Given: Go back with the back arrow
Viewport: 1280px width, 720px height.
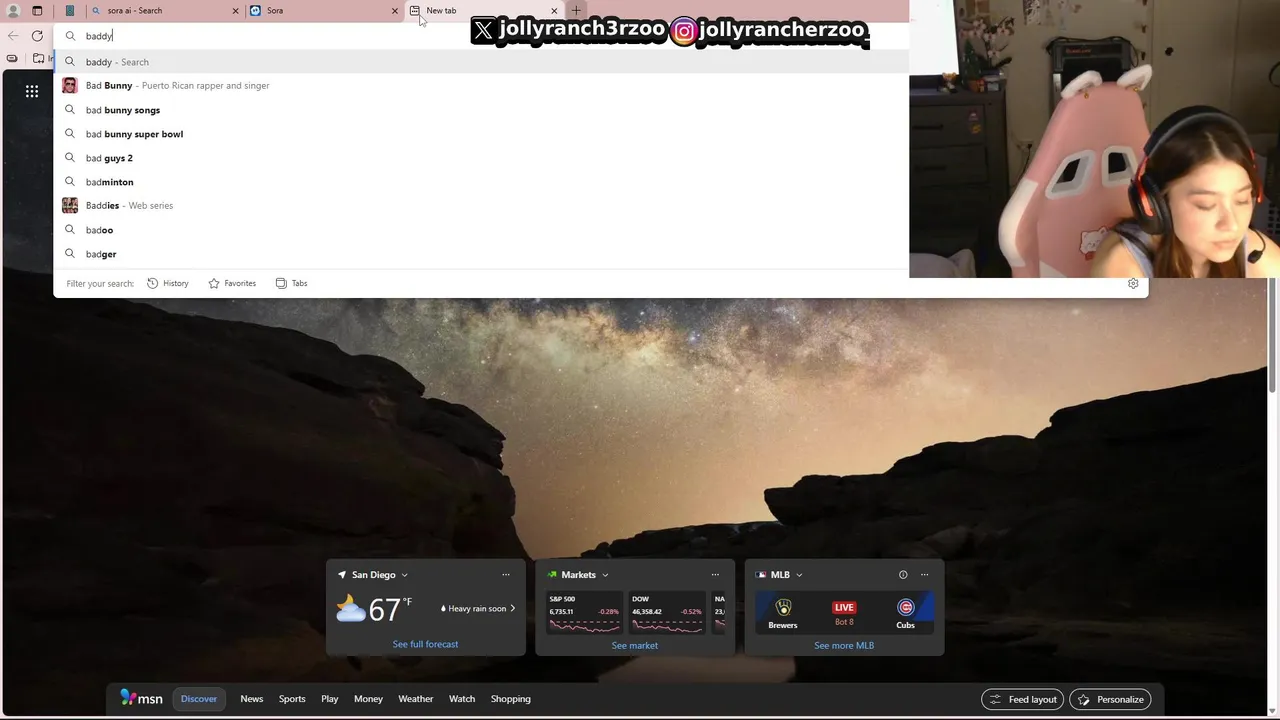Looking at the screenshot, I should (13, 36).
